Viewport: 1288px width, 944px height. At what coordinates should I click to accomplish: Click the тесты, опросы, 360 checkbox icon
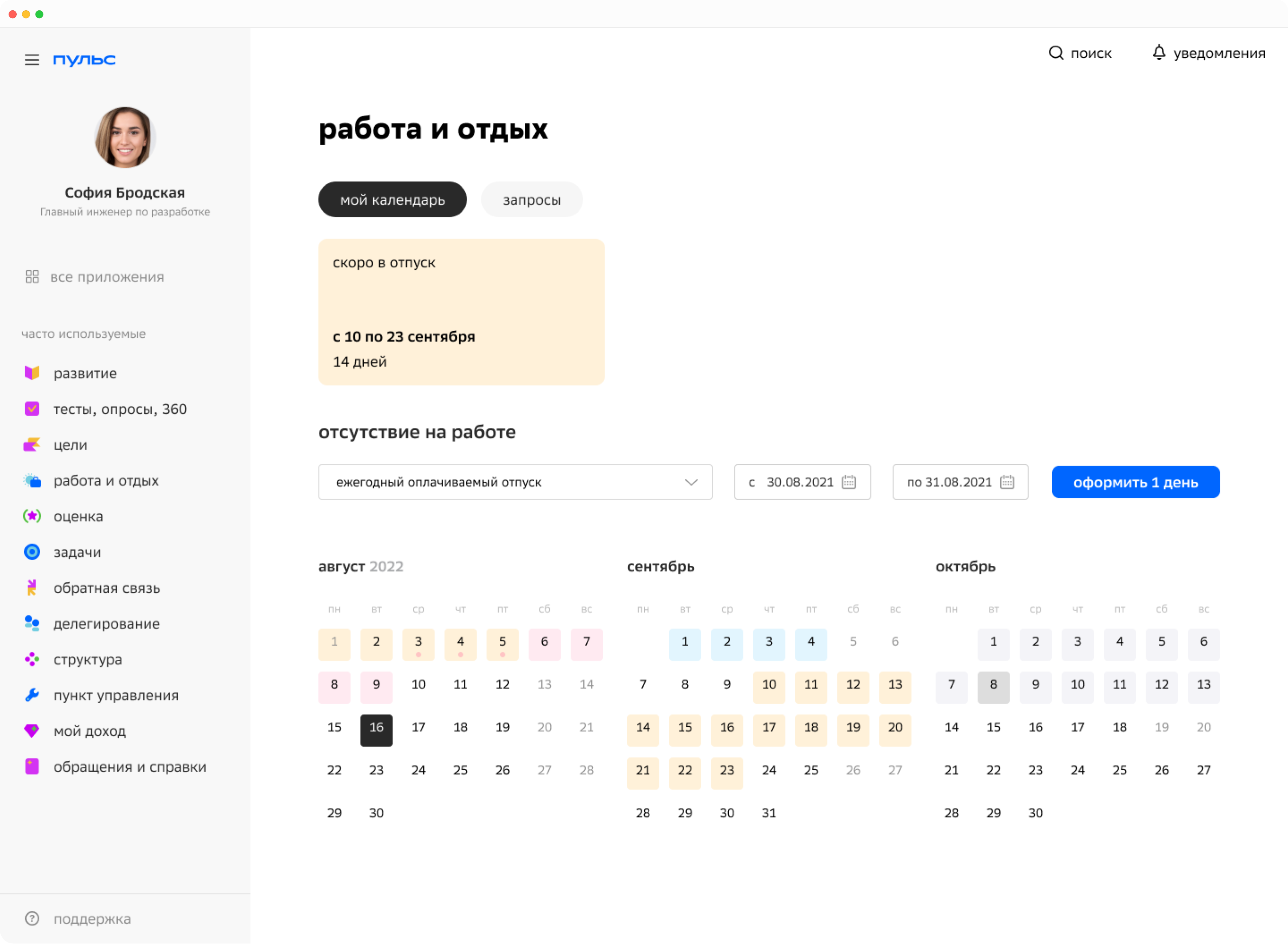click(x=32, y=409)
